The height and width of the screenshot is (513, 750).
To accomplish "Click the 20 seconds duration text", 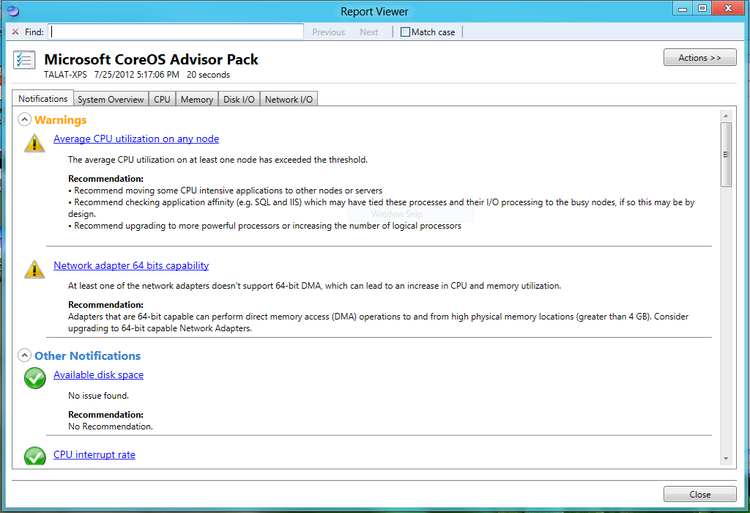I will point(208,75).
